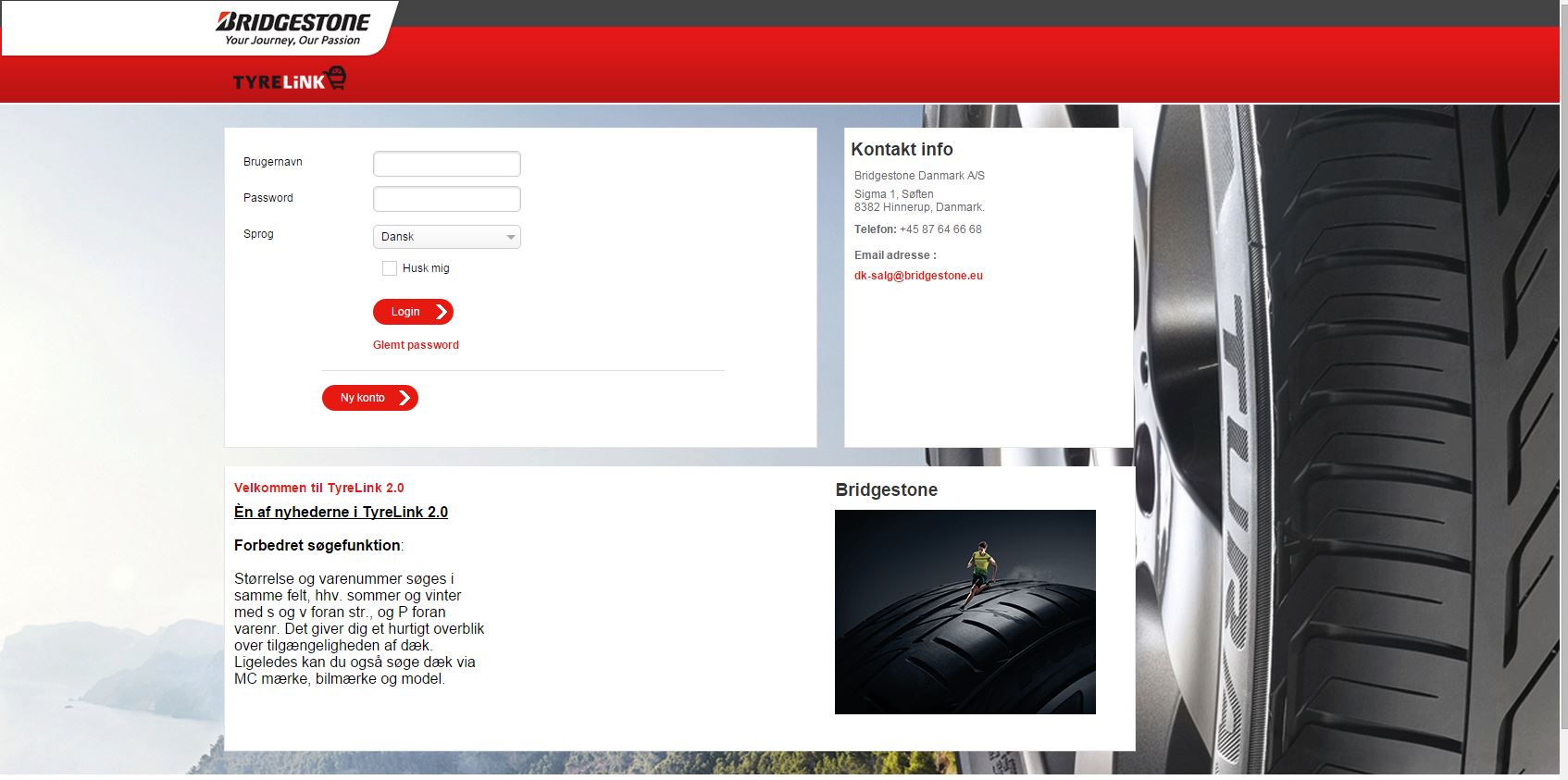Open the runner on tyre Bridgestone image
The image size is (1568, 780).
[964, 612]
